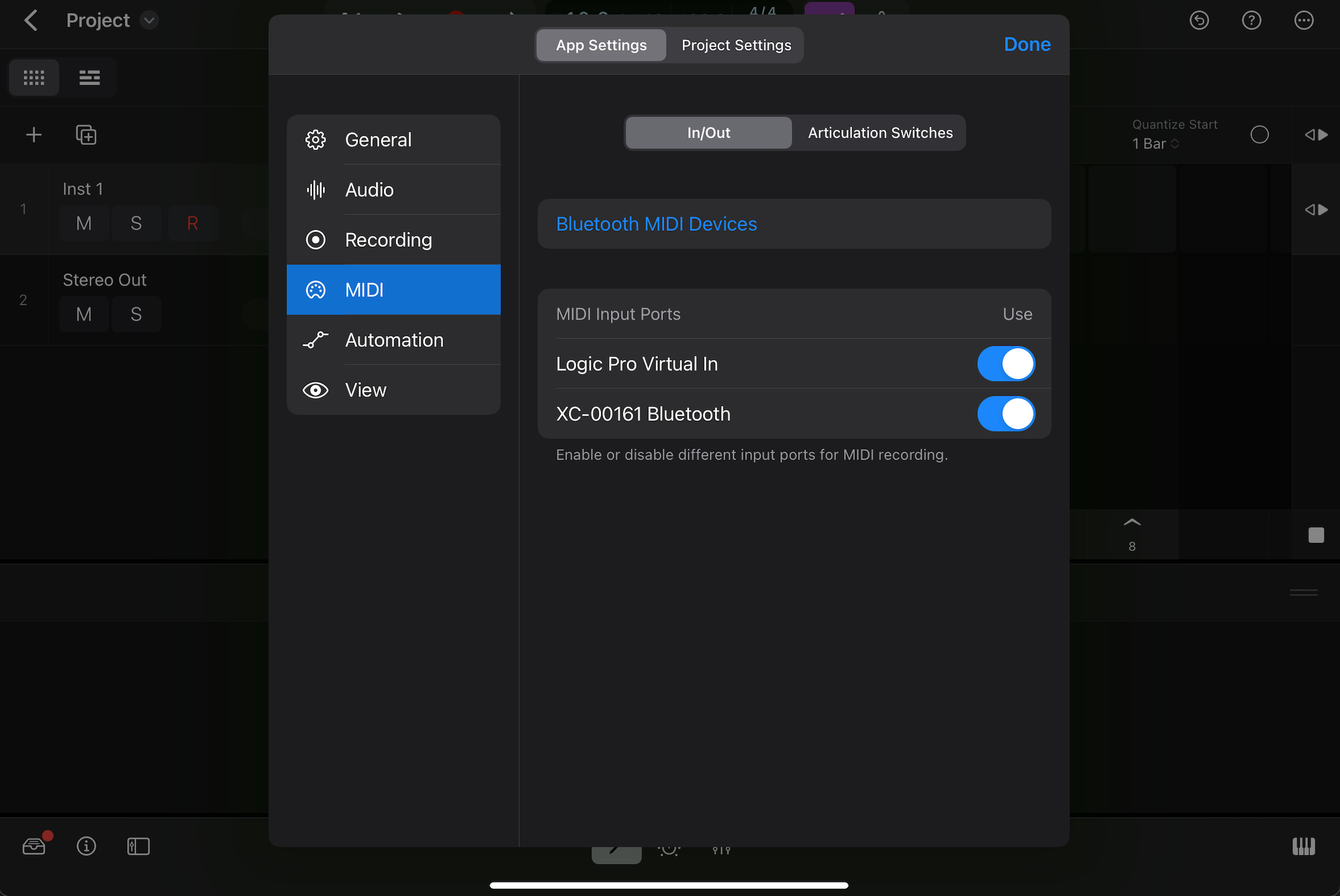The height and width of the screenshot is (896, 1340).
Task: Turn off the XC-00161 Bluetooth input
Action: (x=1006, y=414)
